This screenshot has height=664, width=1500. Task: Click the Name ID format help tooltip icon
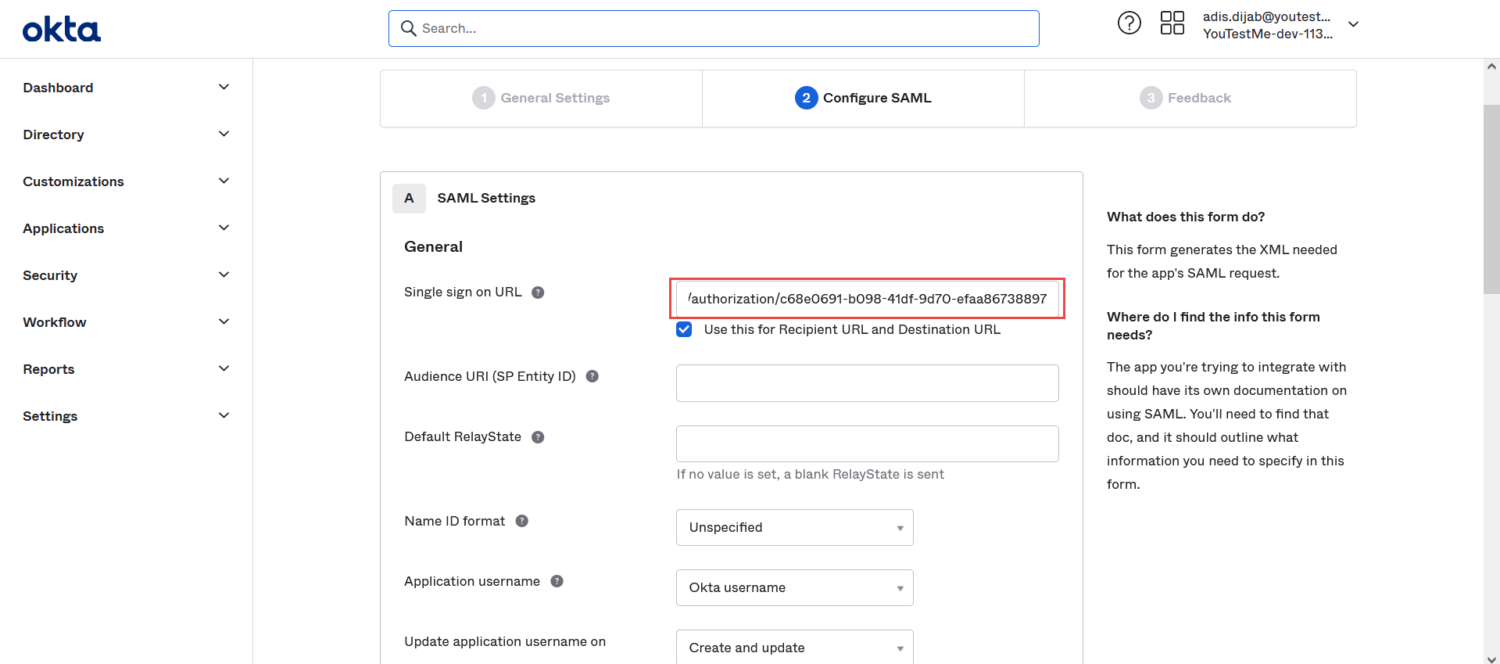point(521,520)
